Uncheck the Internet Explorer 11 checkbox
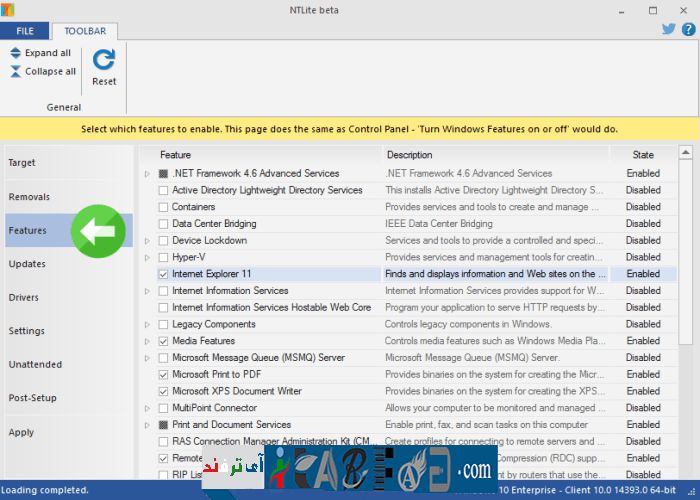 (x=163, y=274)
